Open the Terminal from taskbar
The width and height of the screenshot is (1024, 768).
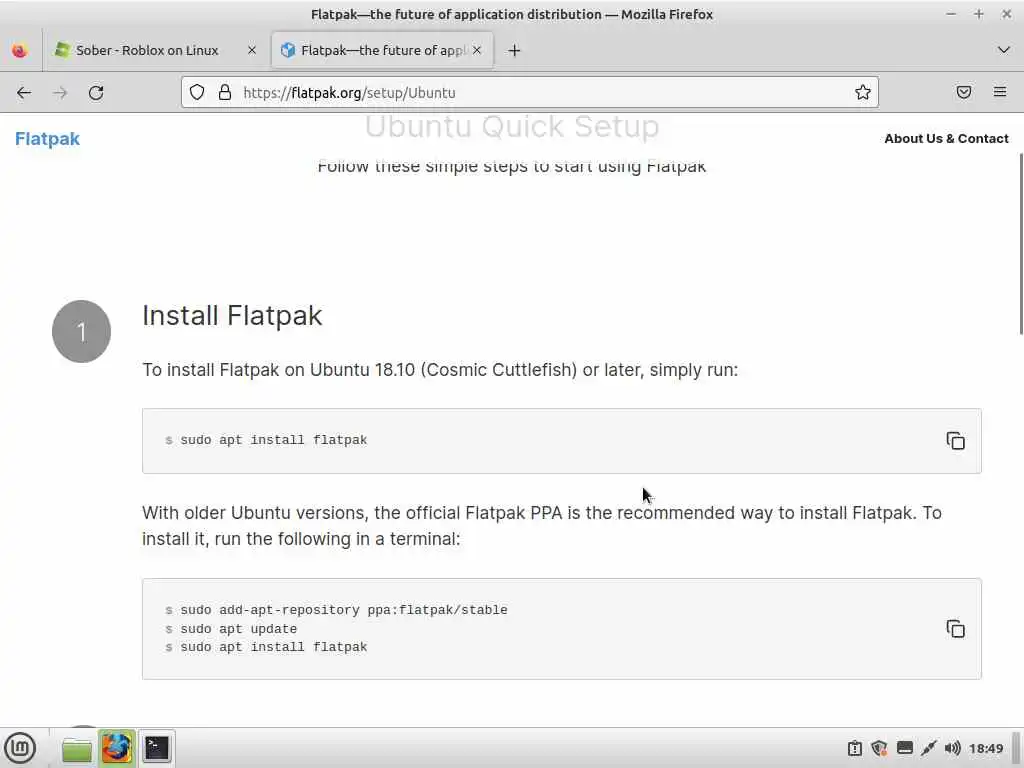[157, 748]
